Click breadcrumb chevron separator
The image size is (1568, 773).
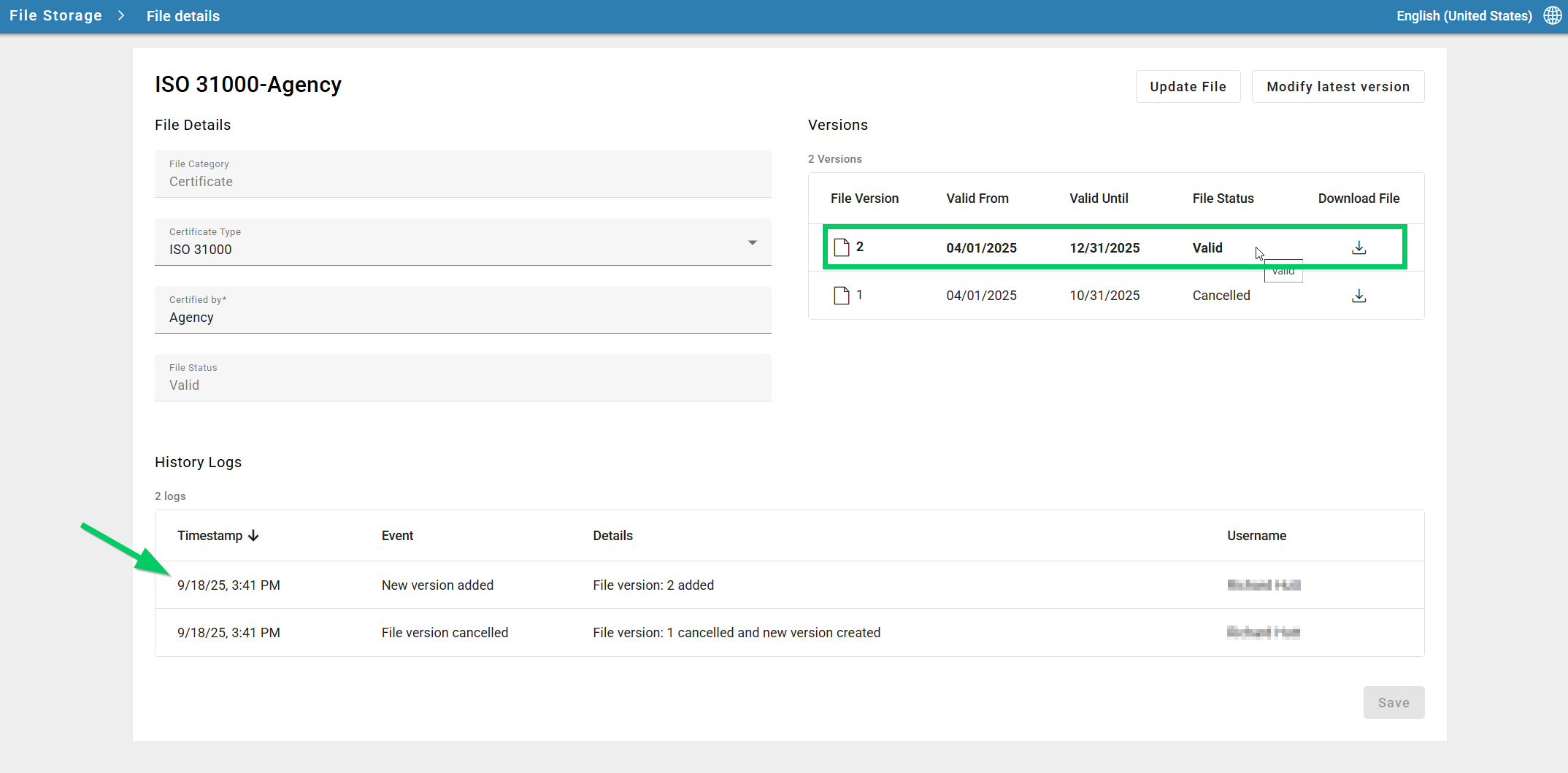pyautogui.click(x=122, y=16)
